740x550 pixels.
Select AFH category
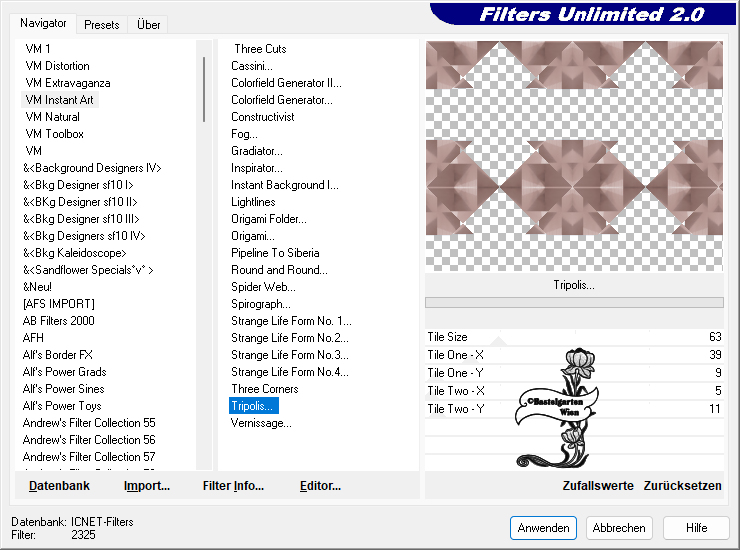point(33,338)
